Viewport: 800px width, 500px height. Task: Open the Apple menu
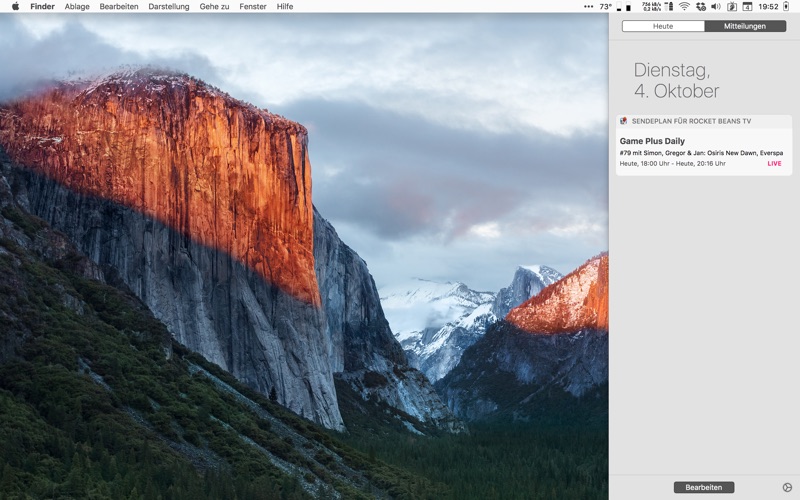click(x=15, y=6)
